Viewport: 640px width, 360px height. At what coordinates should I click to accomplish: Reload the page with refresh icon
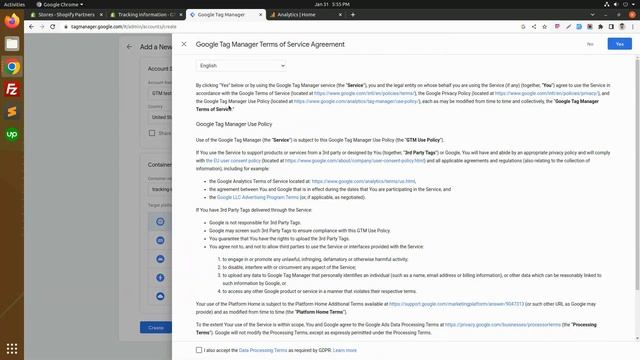point(53,27)
